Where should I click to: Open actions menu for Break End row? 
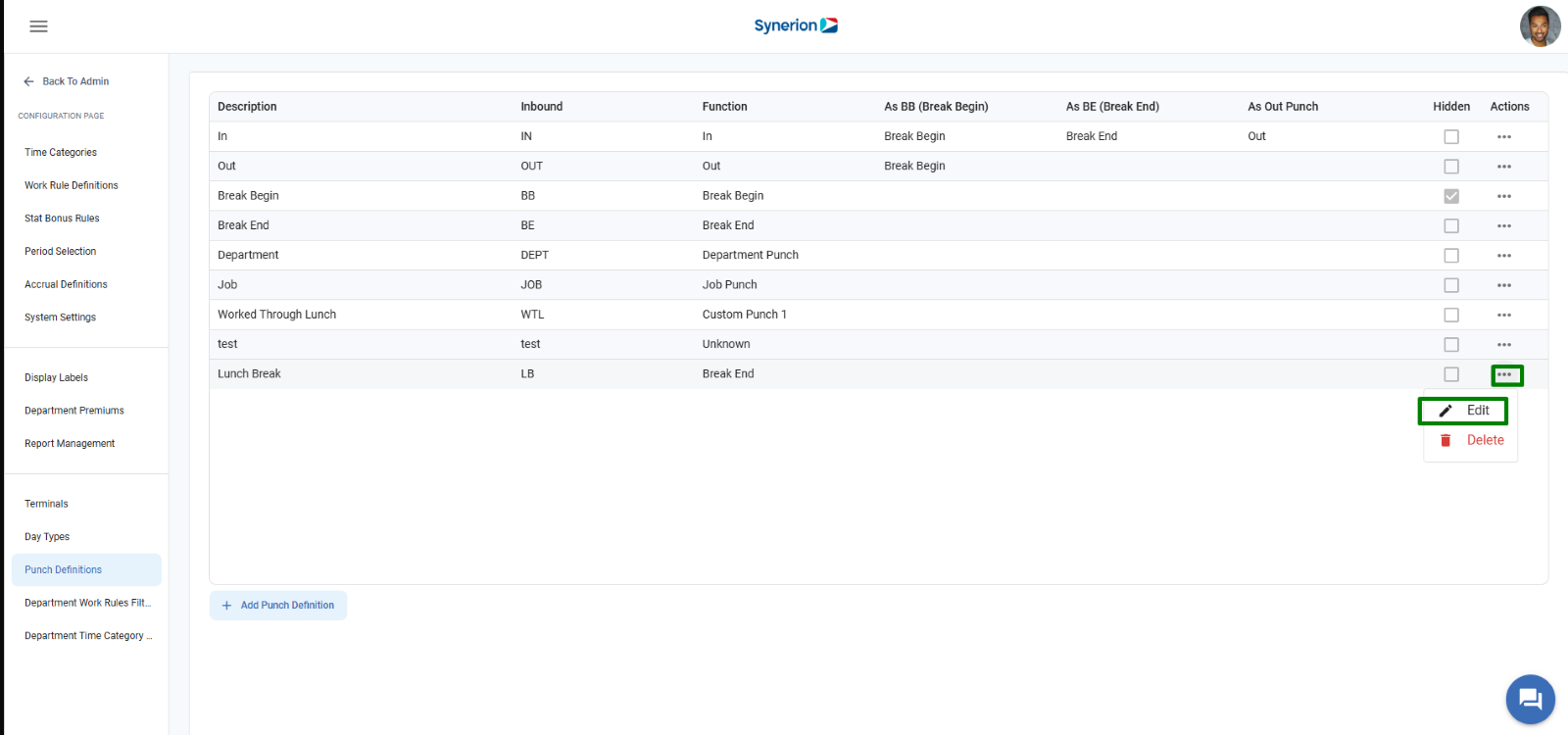[x=1504, y=226]
